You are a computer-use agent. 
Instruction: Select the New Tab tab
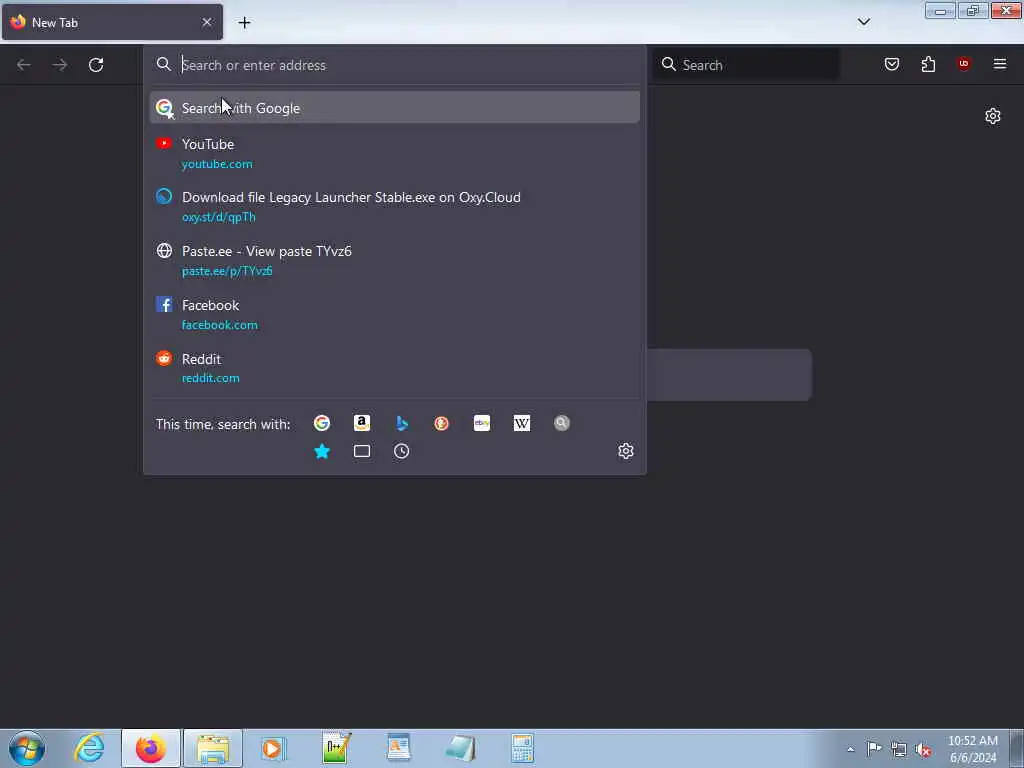[x=112, y=22]
